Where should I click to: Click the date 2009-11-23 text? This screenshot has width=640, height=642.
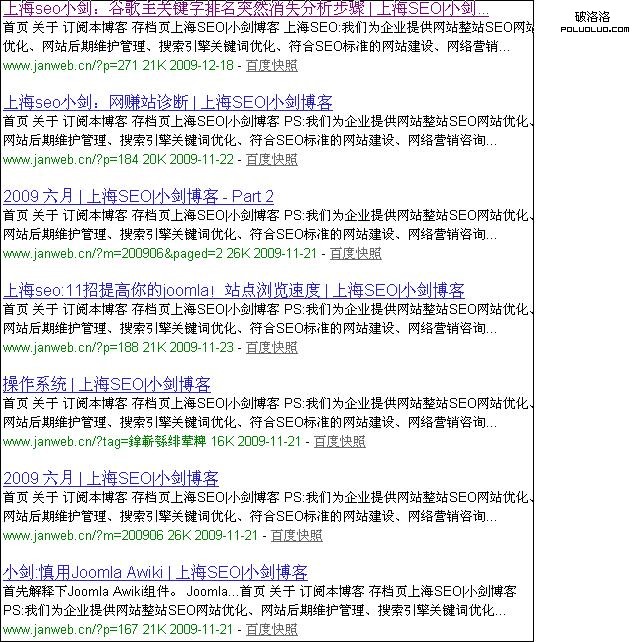201,348
